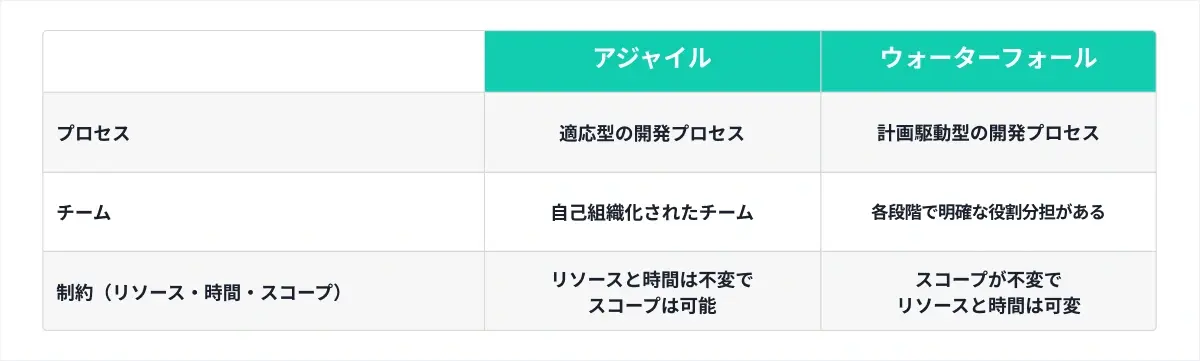Click 開発プロセス in the Waterfall process cell

pos(1045,133)
